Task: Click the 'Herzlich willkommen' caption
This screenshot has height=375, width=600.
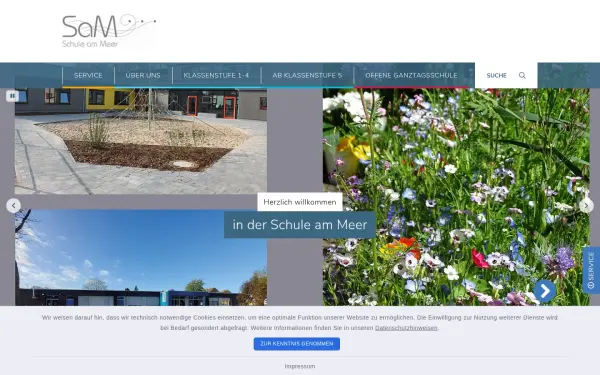Action: (x=300, y=202)
